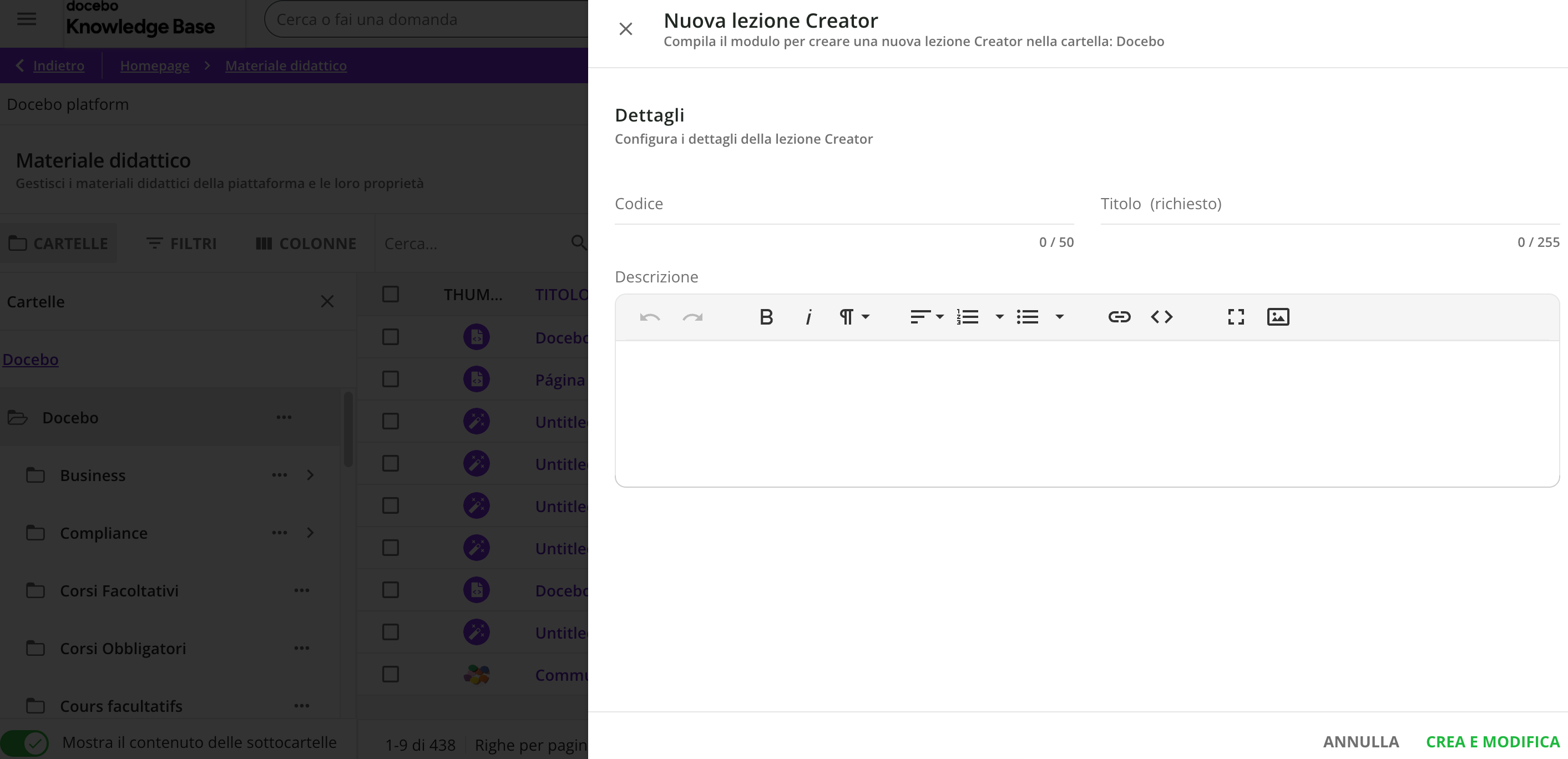Open the FILTRI tab
Image resolution: width=1568 pixels, height=759 pixels.
(181, 244)
